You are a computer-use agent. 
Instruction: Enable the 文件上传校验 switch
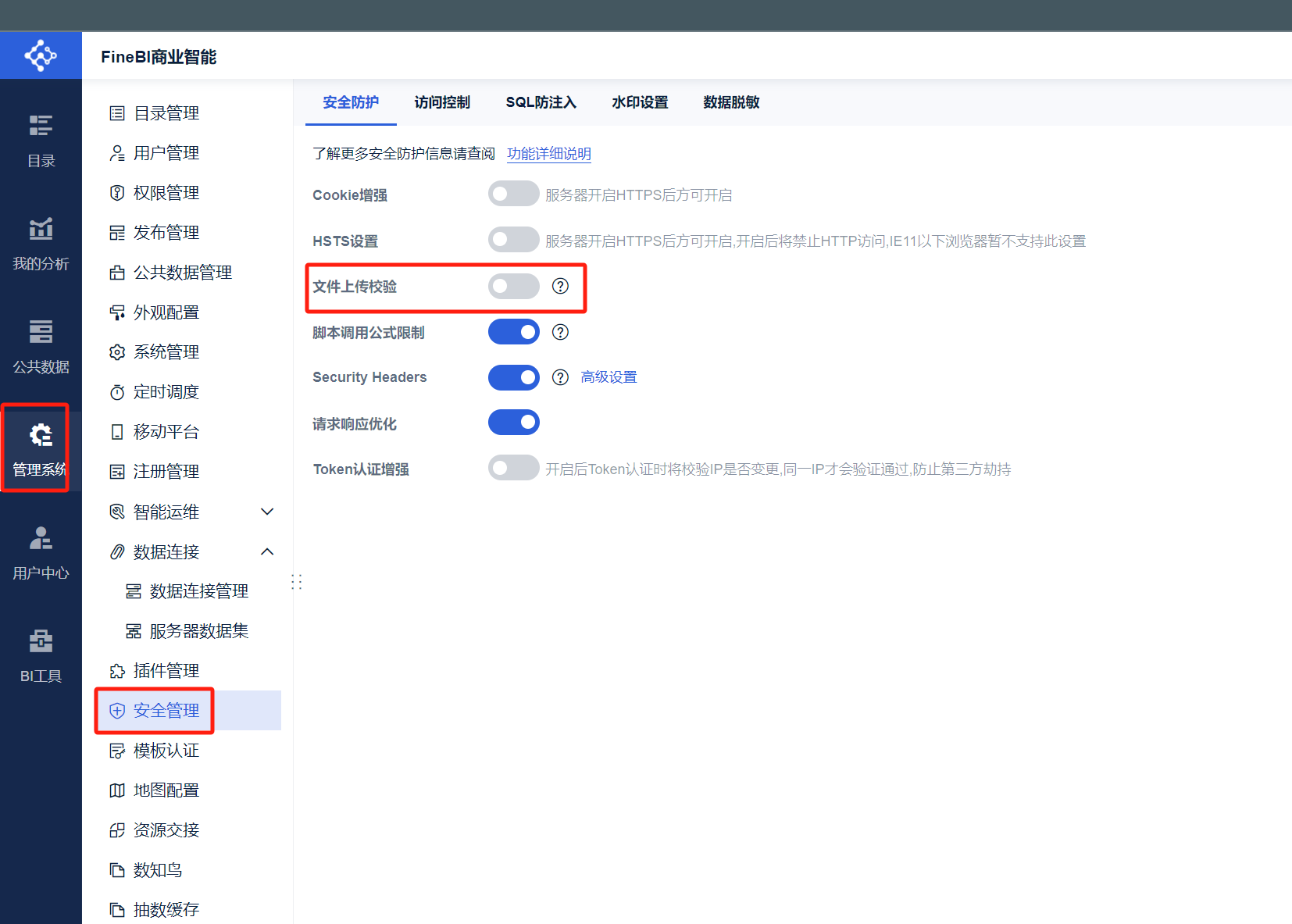pos(514,286)
